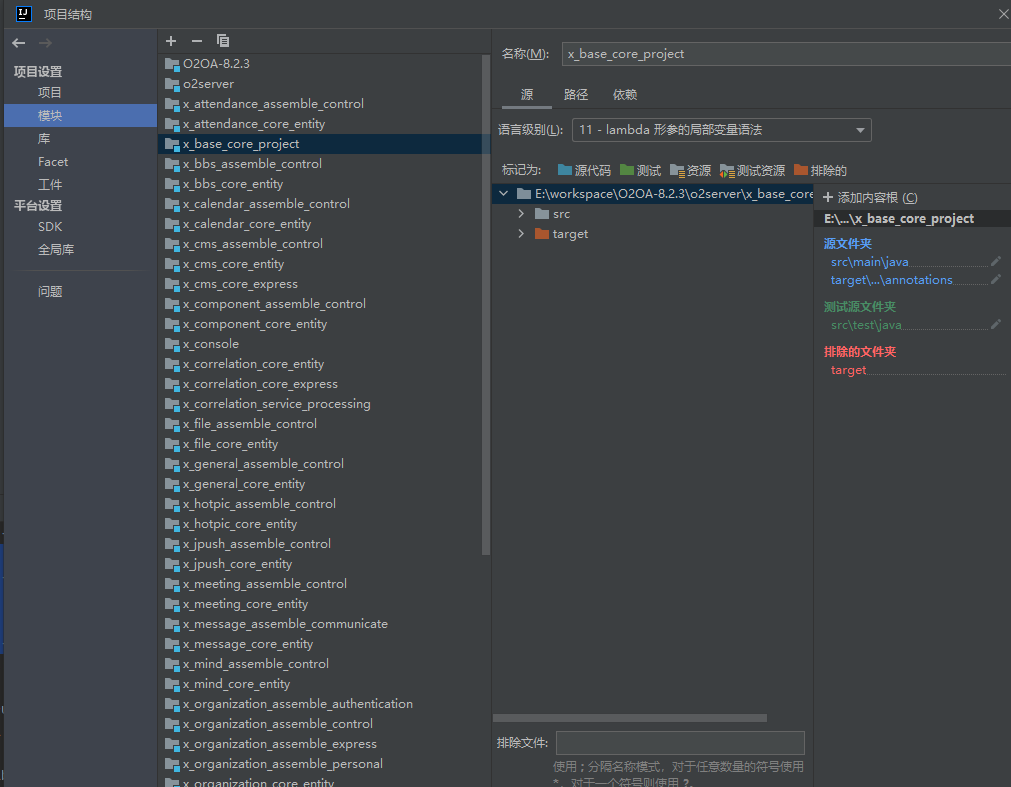Image resolution: width=1011 pixels, height=787 pixels.
Task: Edit src\main\java source folder properties pencil
Action: click(x=995, y=262)
